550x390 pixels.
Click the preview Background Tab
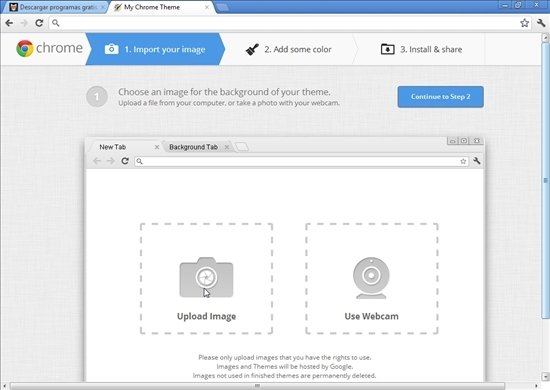[197, 147]
